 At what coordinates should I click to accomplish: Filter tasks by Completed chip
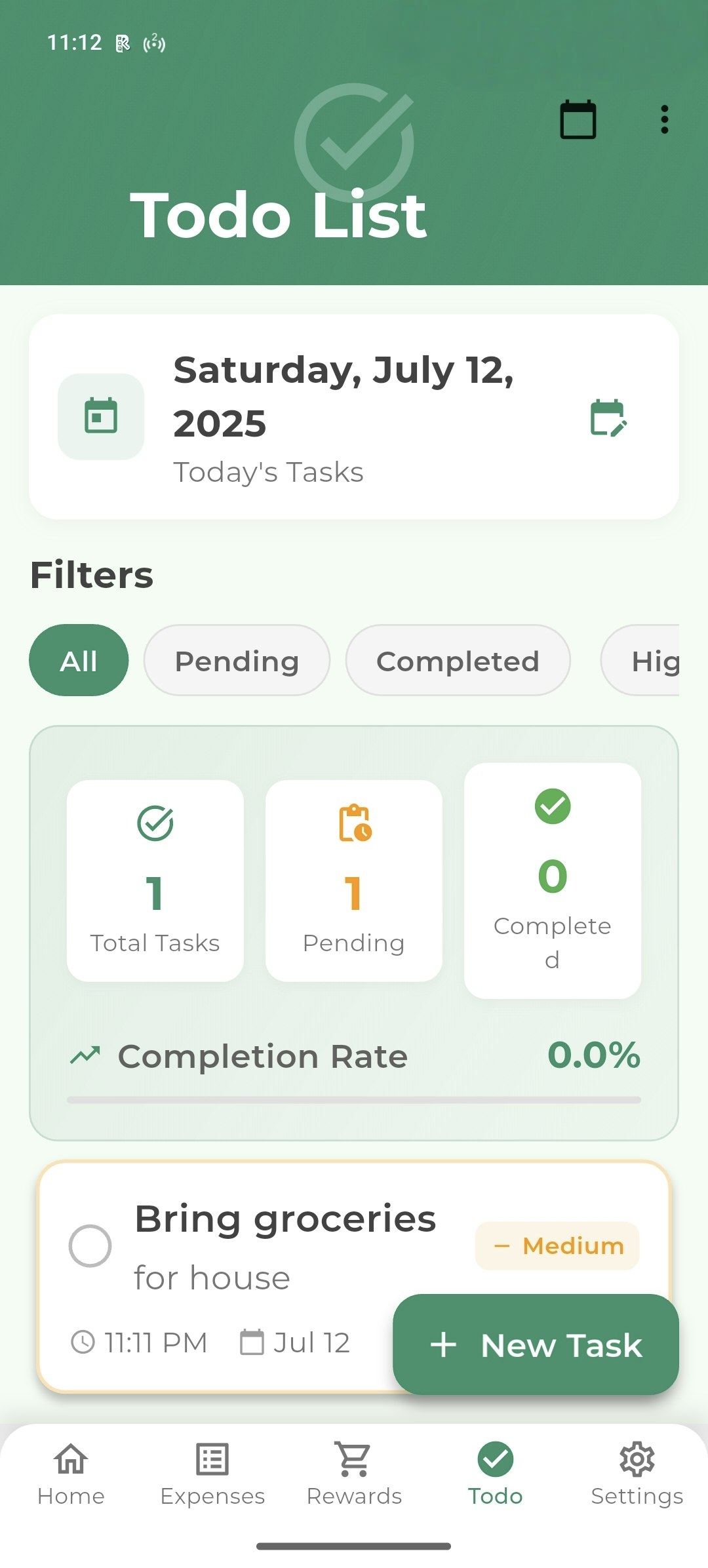click(458, 660)
